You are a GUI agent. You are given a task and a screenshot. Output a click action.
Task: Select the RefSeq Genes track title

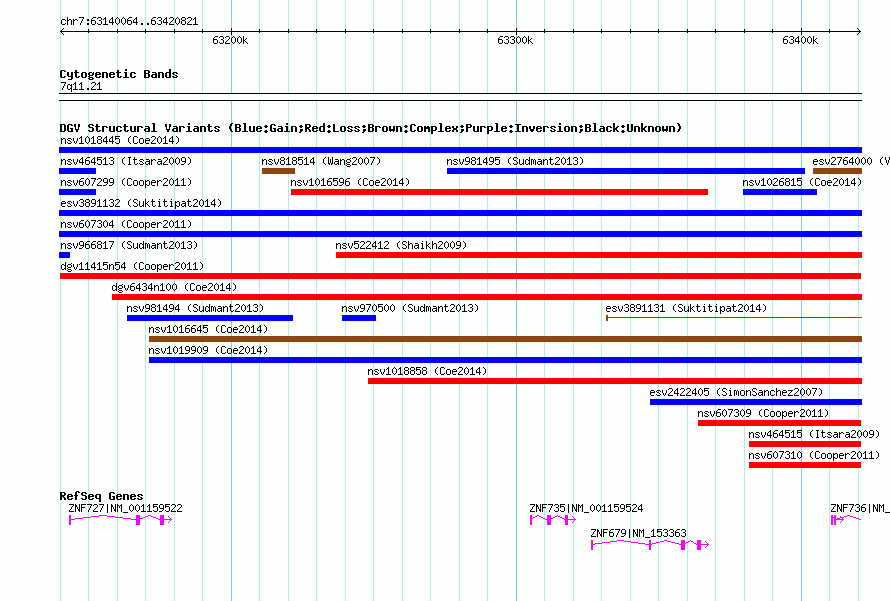(101, 496)
